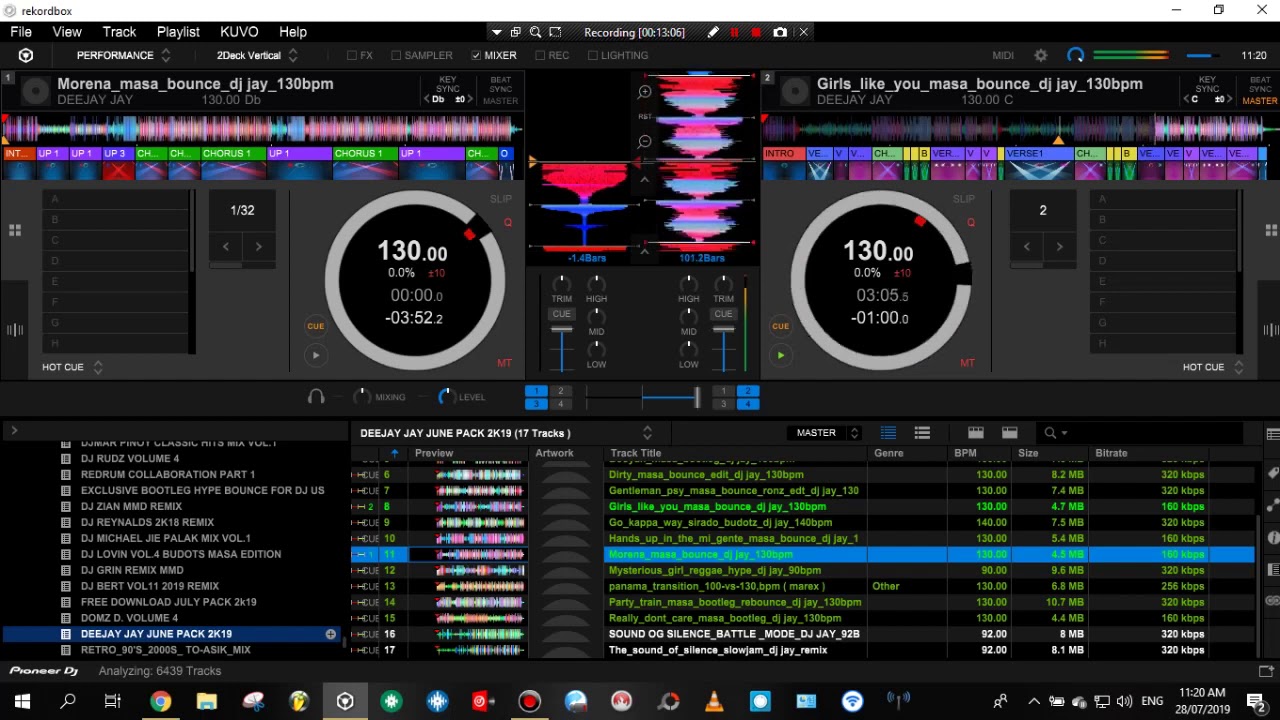Click deck 2 loop left arrow
Screen dimensions: 1280x720
(1026, 246)
